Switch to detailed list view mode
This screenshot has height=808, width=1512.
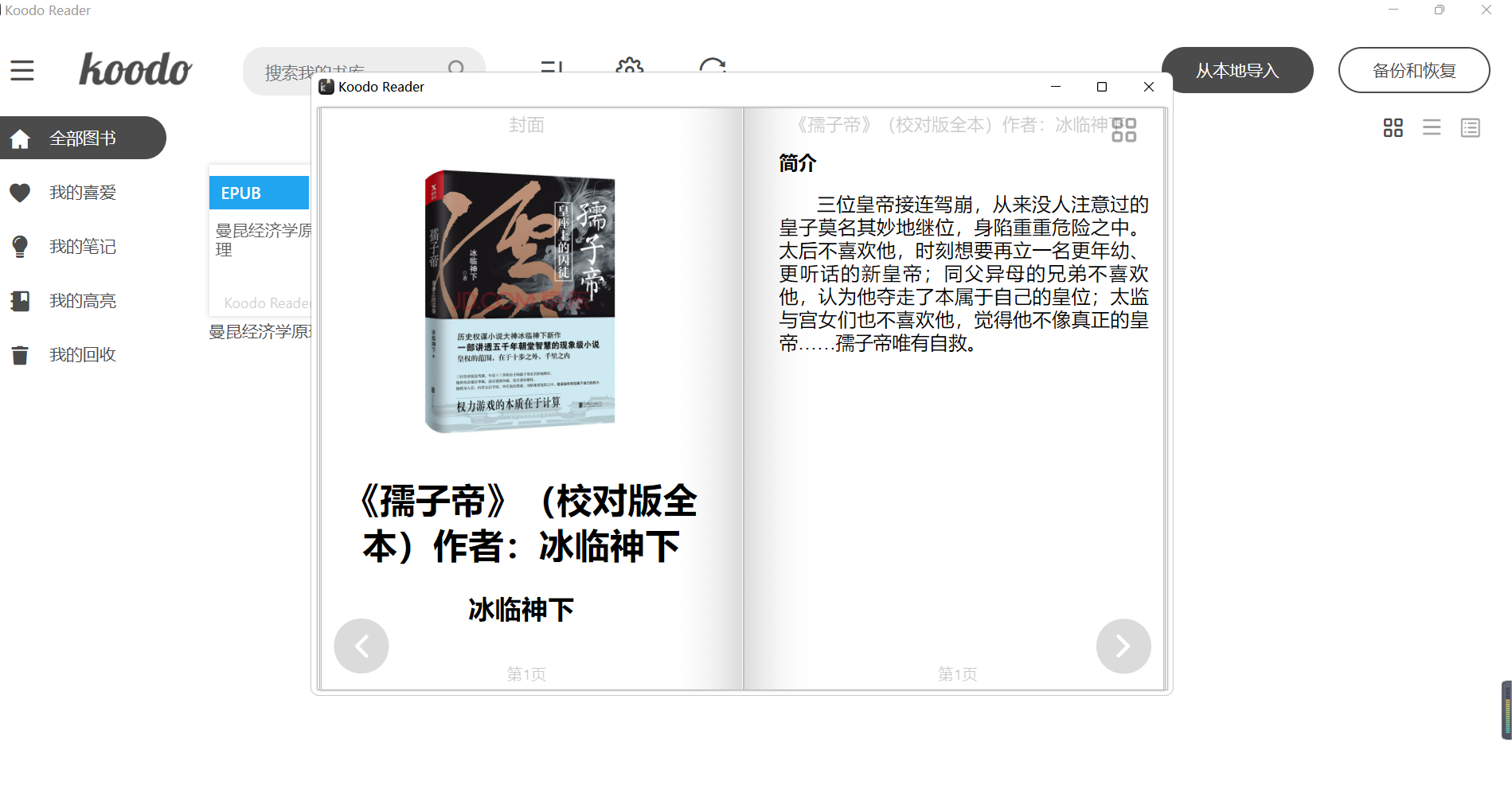click(x=1470, y=127)
